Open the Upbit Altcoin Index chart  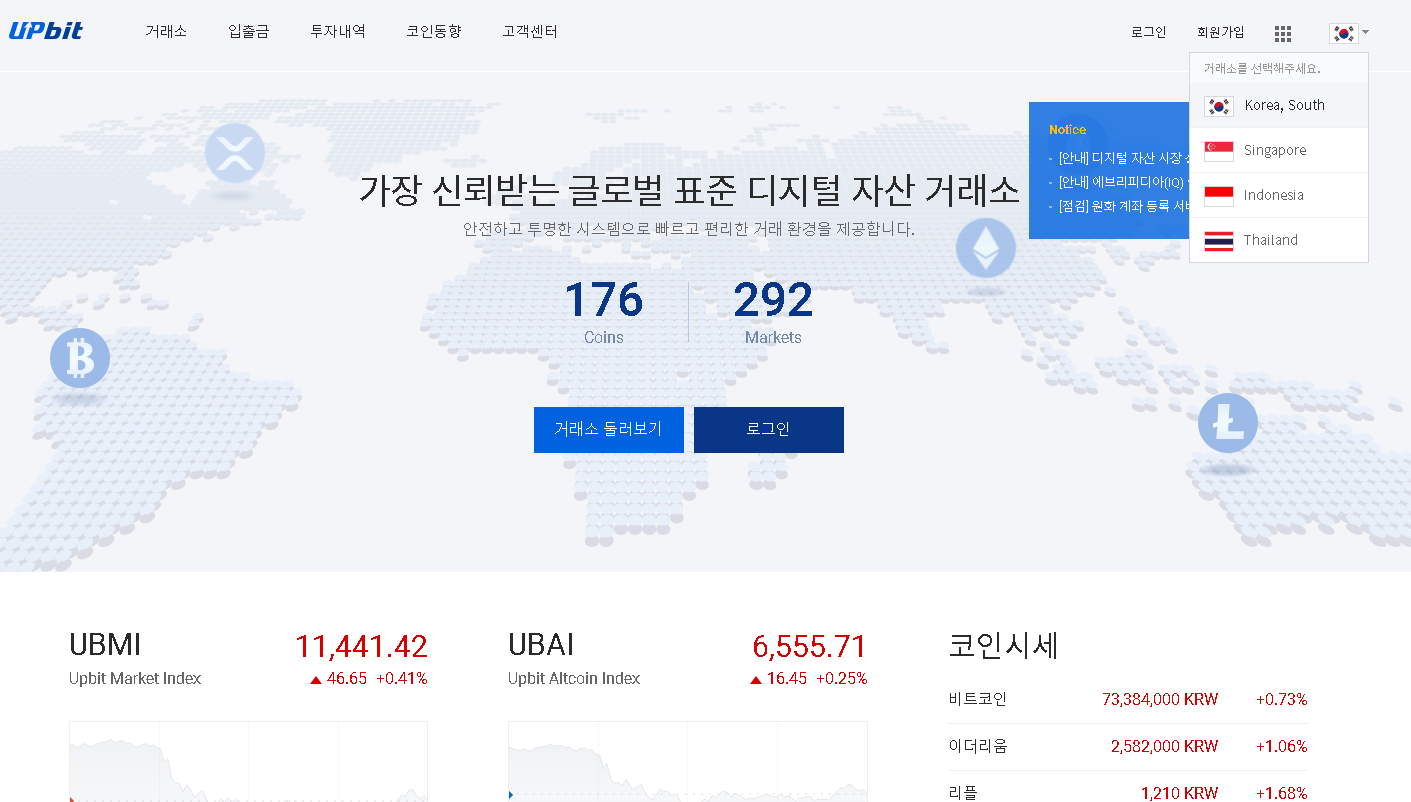[688, 761]
